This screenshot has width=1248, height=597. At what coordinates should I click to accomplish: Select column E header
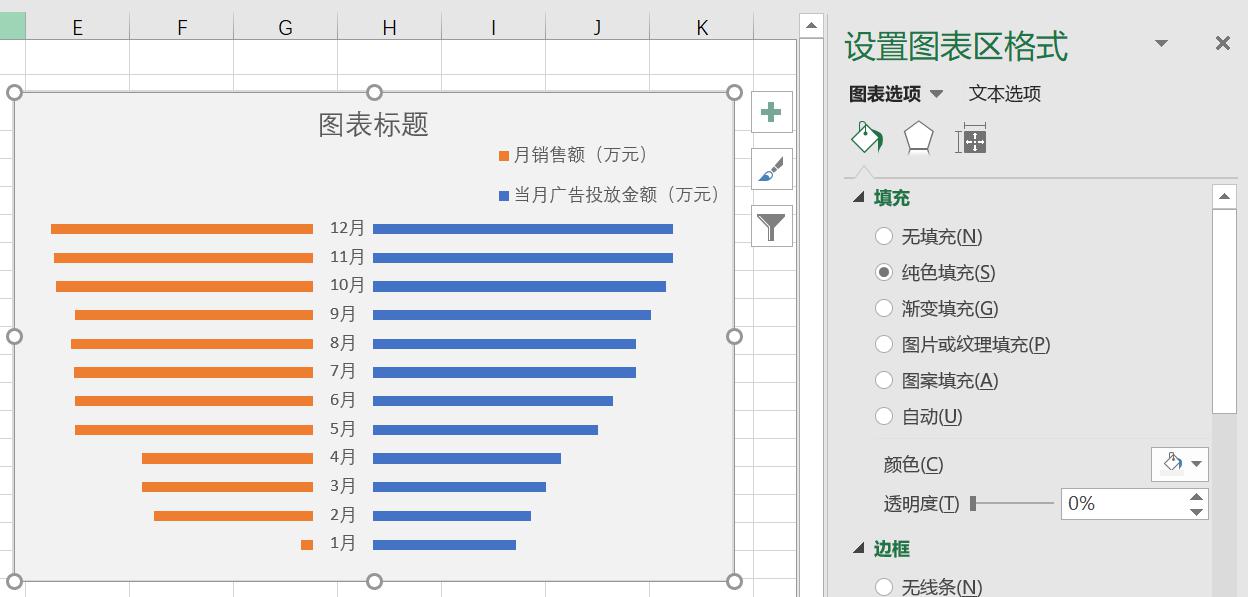[77, 28]
